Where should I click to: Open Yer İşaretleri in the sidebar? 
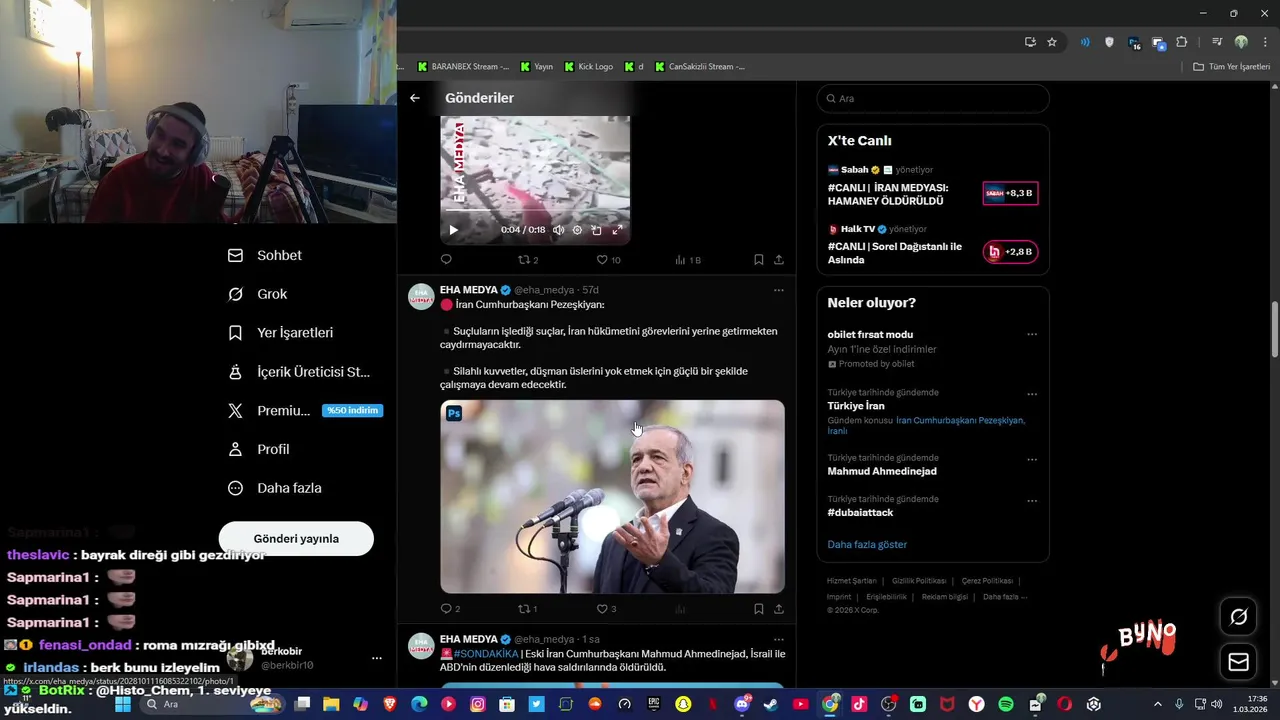coord(281,333)
